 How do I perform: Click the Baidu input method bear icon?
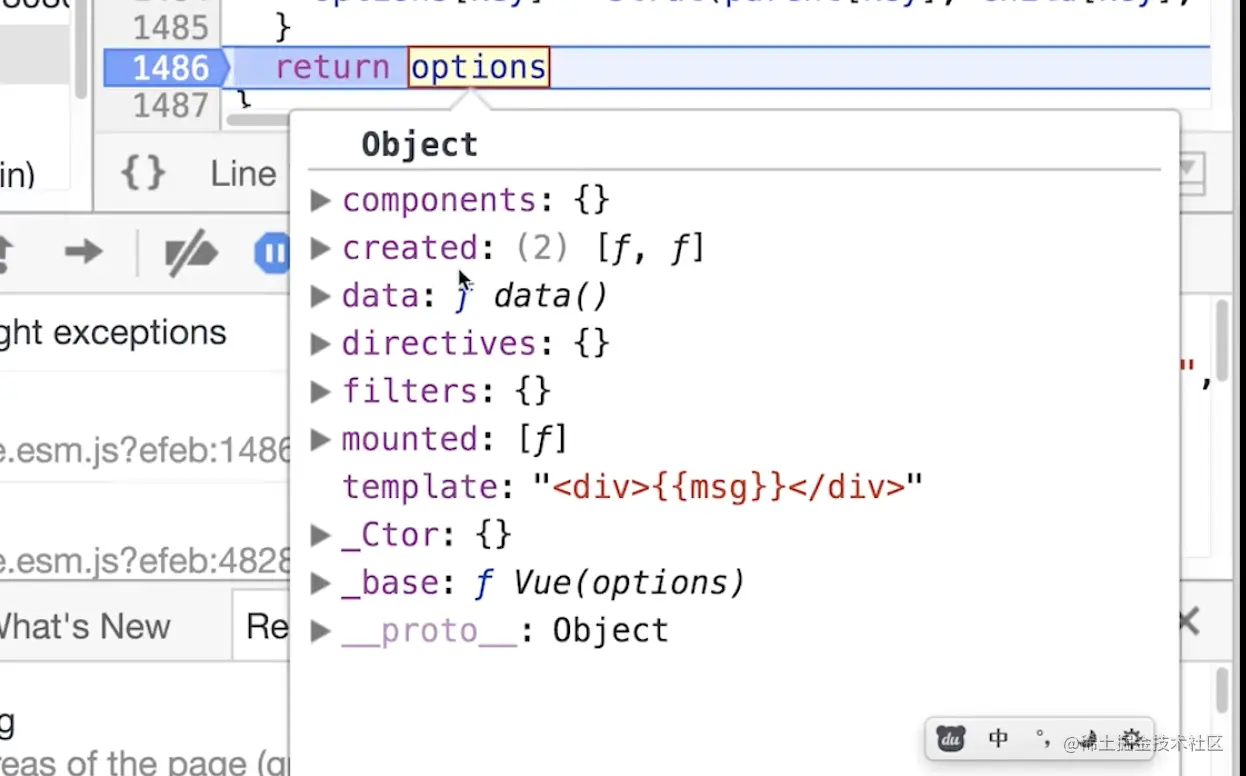(x=950, y=739)
